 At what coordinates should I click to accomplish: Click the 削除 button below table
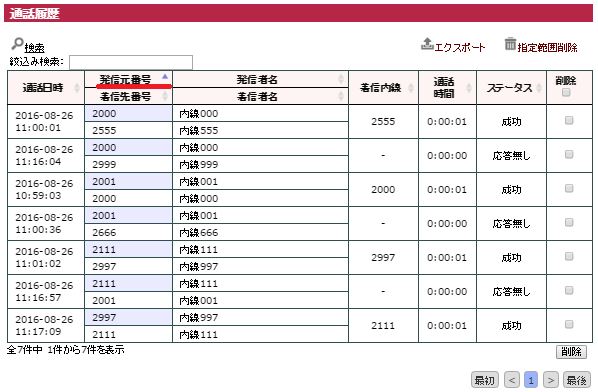coord(571,352)
